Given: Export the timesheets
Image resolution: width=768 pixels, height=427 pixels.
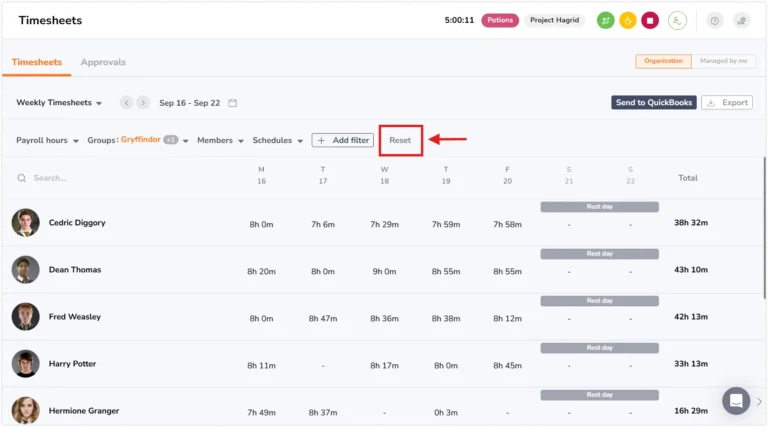Looking at the screenshot, I should [x=727, y=102].
